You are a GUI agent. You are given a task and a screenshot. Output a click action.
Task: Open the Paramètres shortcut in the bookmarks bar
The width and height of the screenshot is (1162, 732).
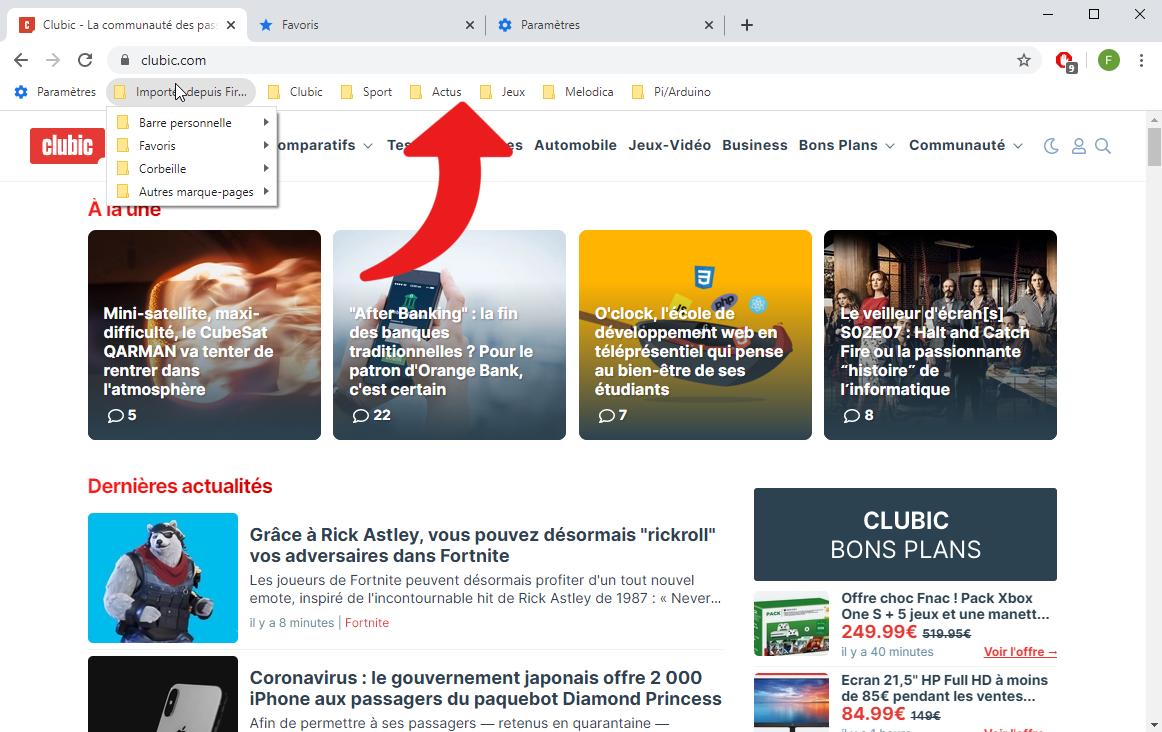[x=56, y=92]
